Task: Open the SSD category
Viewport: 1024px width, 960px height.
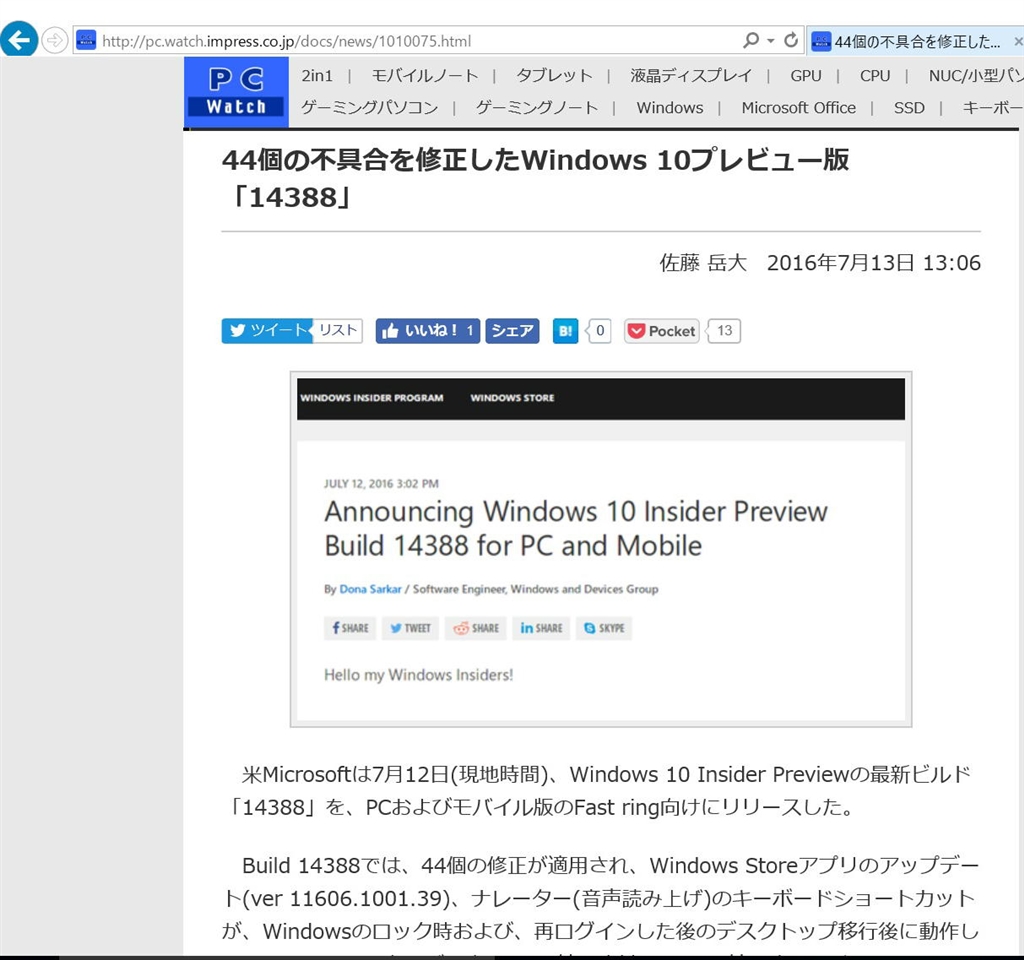Action: (x=909, y=108)
